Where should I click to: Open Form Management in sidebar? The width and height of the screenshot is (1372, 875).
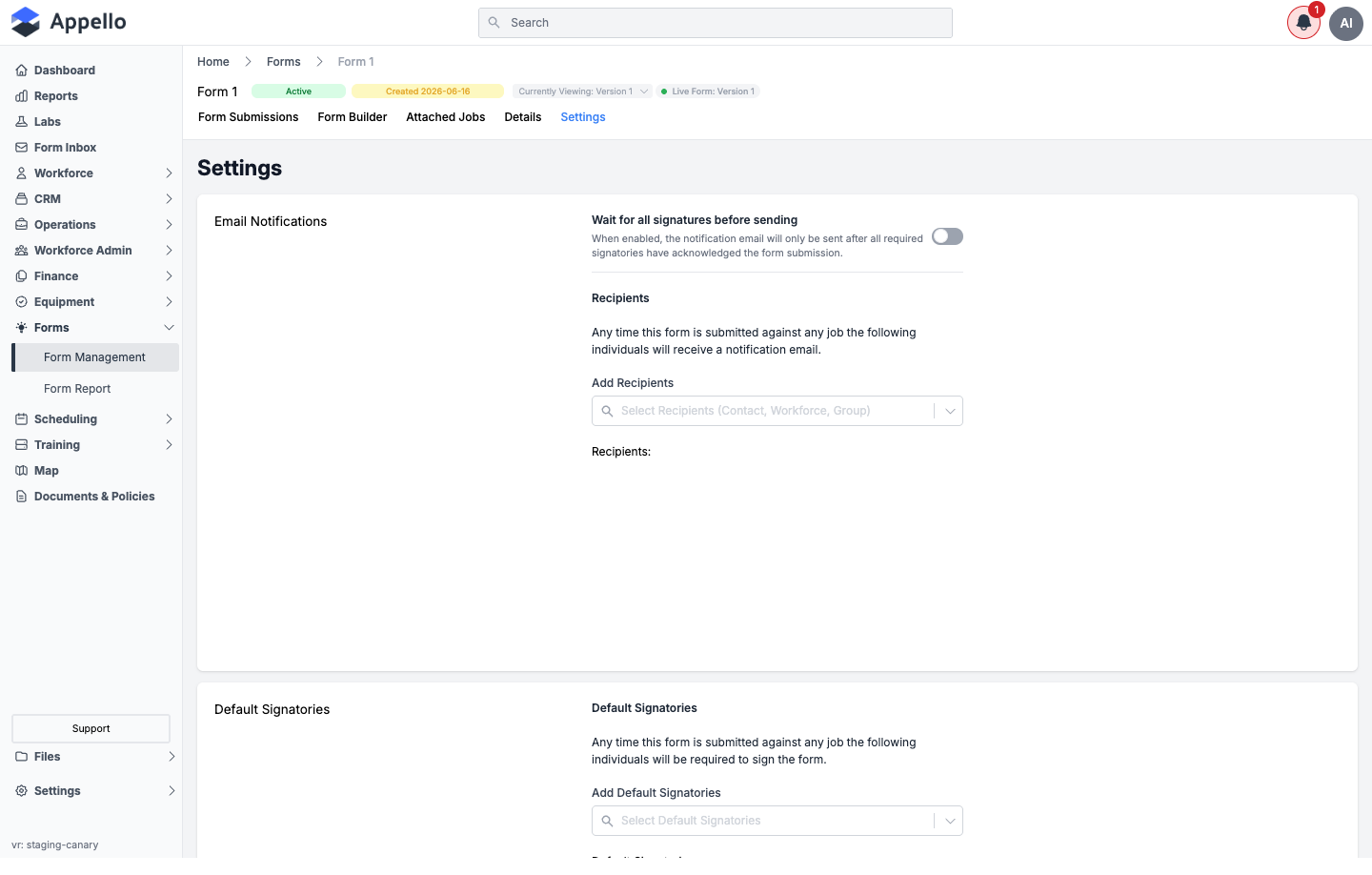pos(95,357)
